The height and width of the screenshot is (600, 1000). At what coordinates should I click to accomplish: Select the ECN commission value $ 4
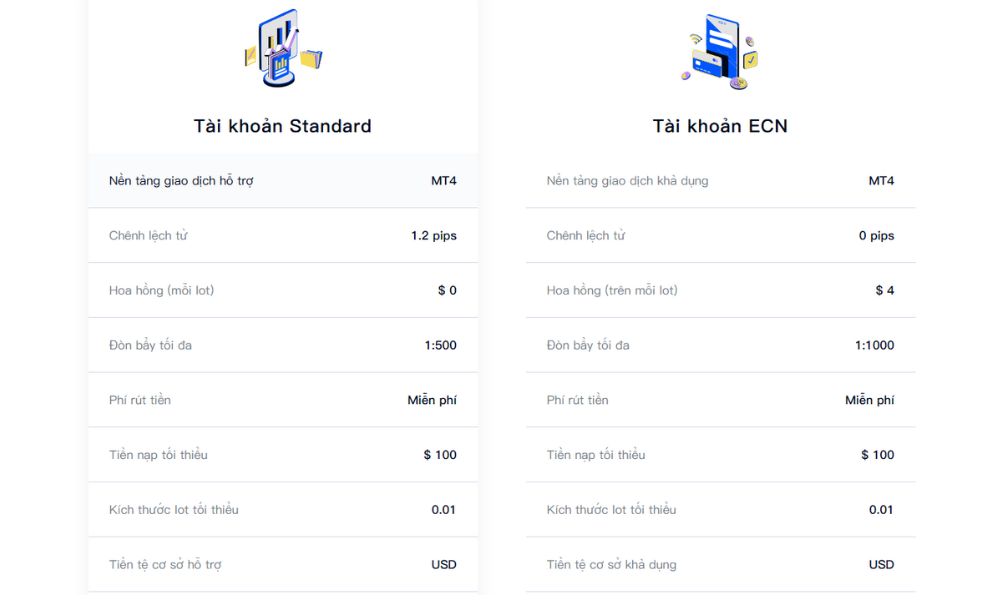884,291
